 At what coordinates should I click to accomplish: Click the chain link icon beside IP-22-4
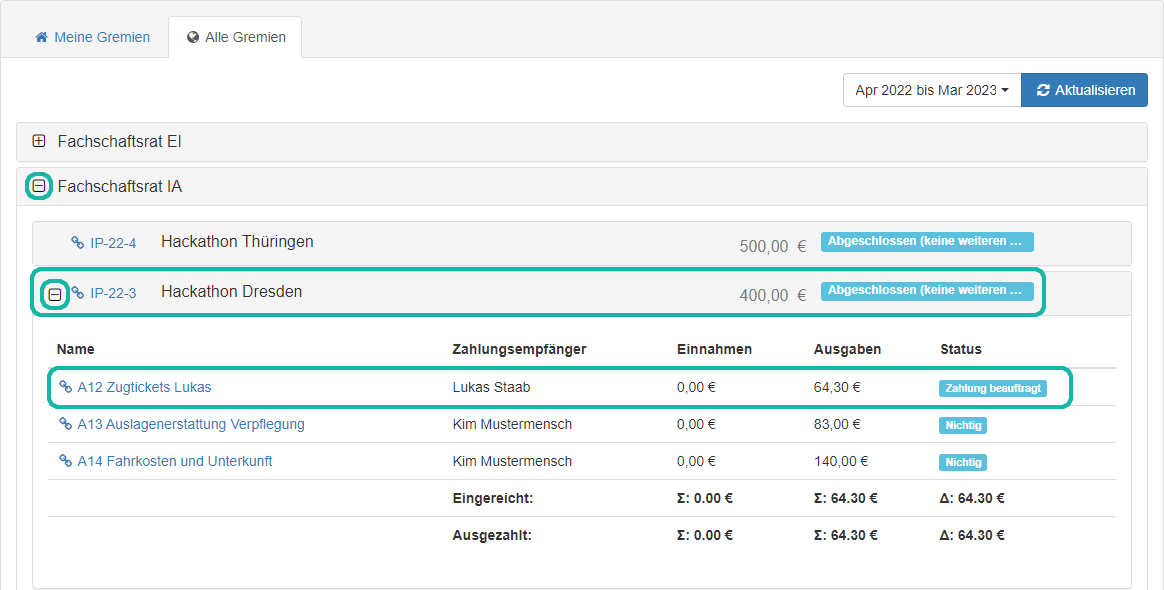tap(80, 243)
